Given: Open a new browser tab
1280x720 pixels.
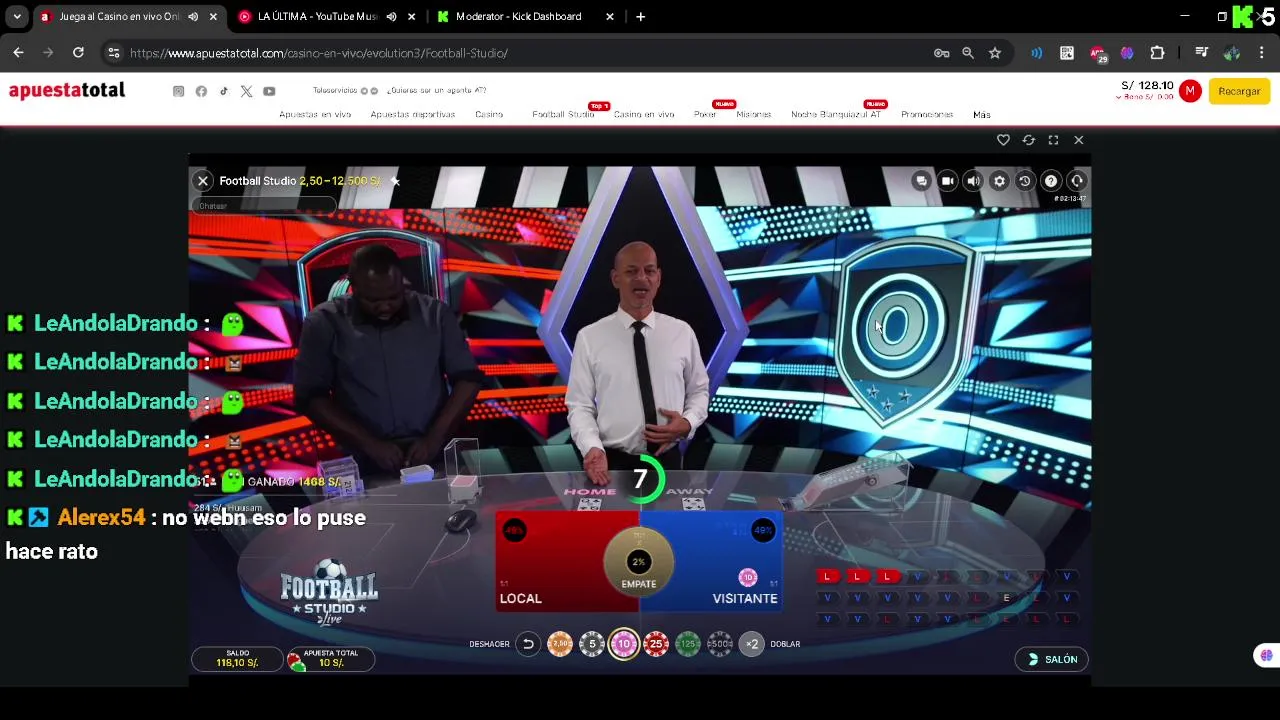Looking at the screenshot, I should [640, 17].
